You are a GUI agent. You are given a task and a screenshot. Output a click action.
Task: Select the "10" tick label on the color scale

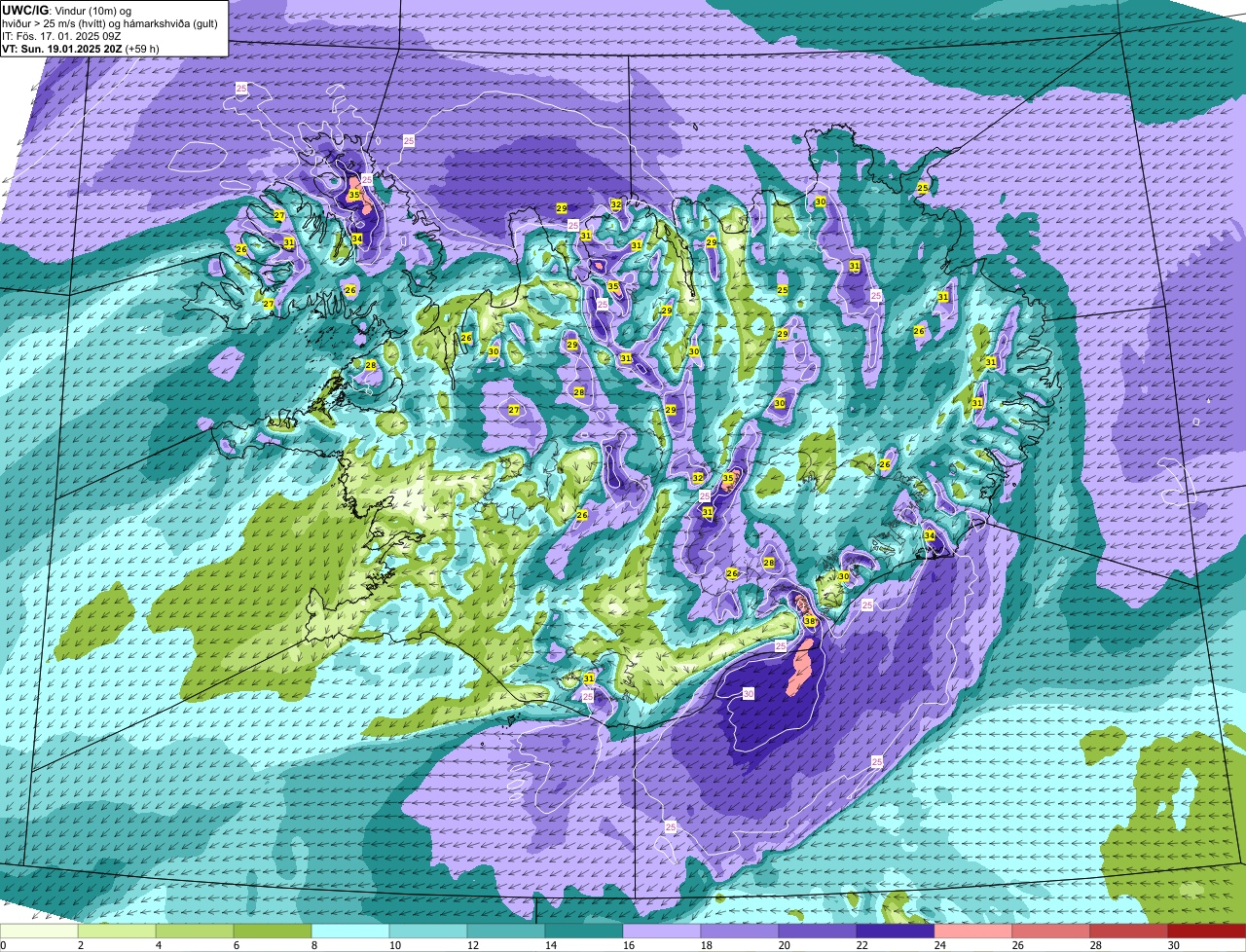[x=394, y=945]
